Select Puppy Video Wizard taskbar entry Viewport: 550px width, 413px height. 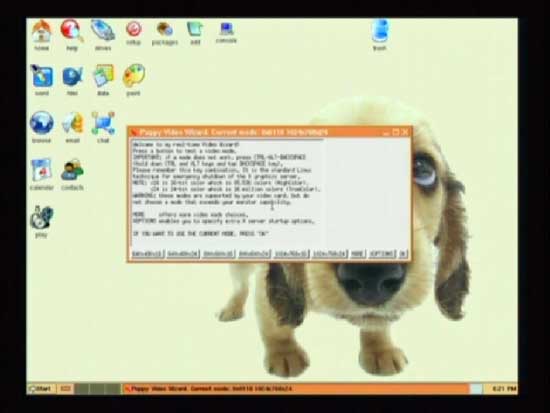[x=296, y=389]
